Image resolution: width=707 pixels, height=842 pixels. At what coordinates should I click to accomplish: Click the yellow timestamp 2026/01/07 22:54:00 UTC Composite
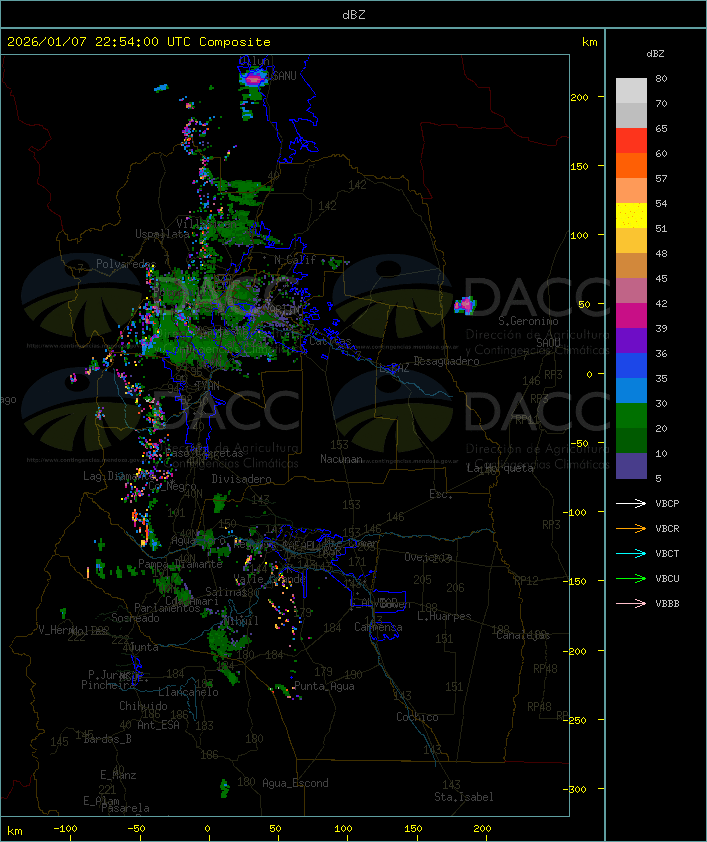[139, 42]
